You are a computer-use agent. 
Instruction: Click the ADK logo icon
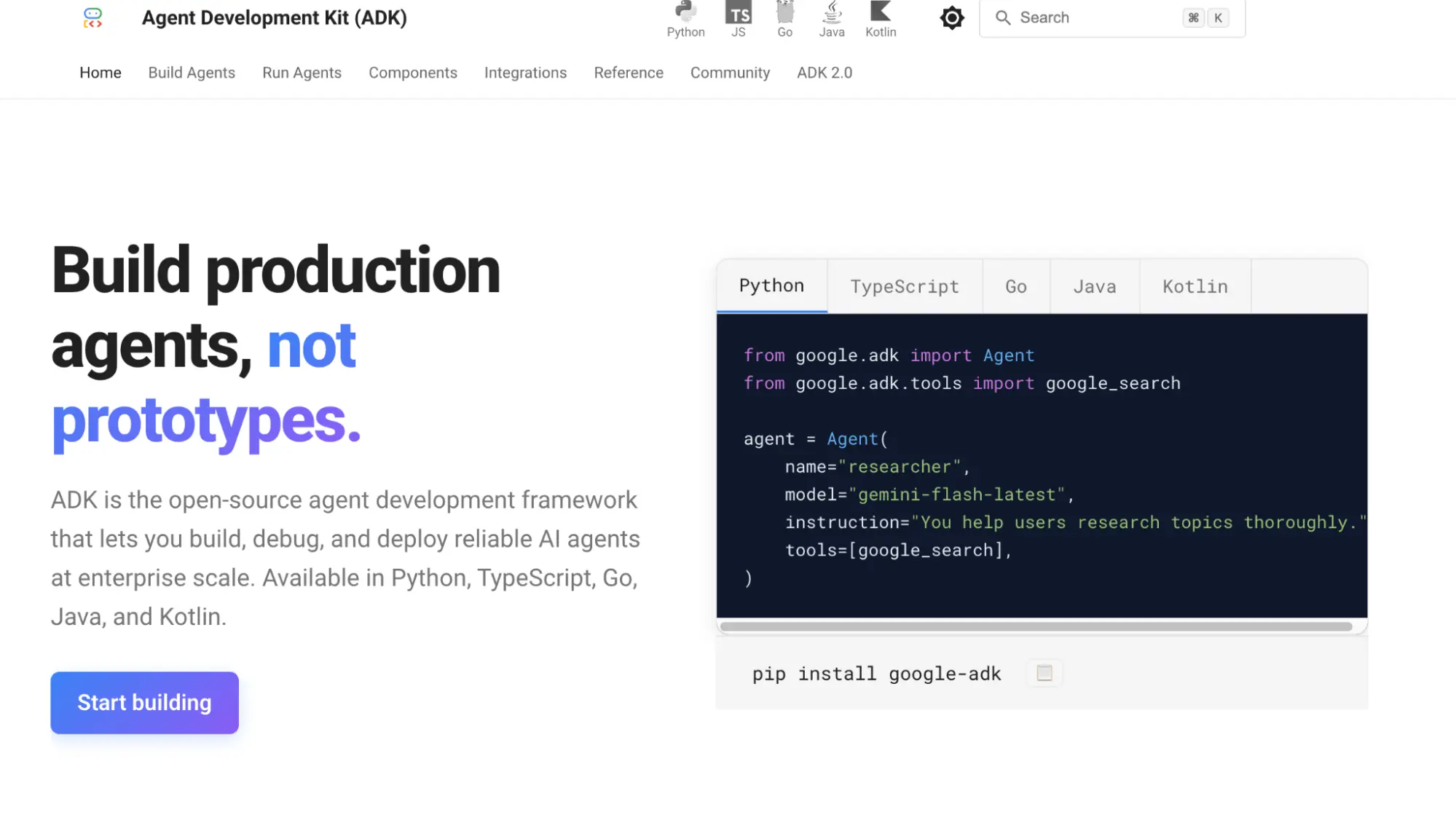coord(93,17)
